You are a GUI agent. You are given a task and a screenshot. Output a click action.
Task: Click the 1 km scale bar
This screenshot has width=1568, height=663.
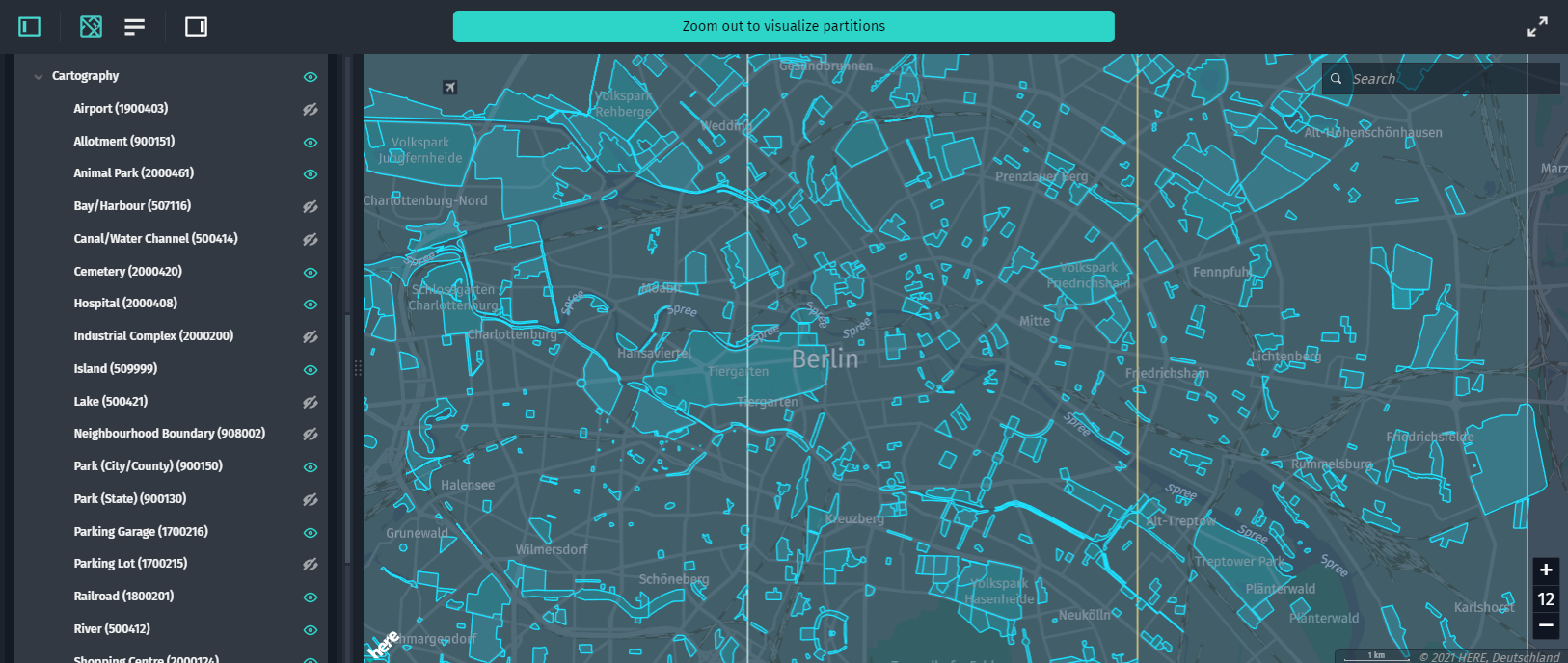click(x=1375, y=656)
